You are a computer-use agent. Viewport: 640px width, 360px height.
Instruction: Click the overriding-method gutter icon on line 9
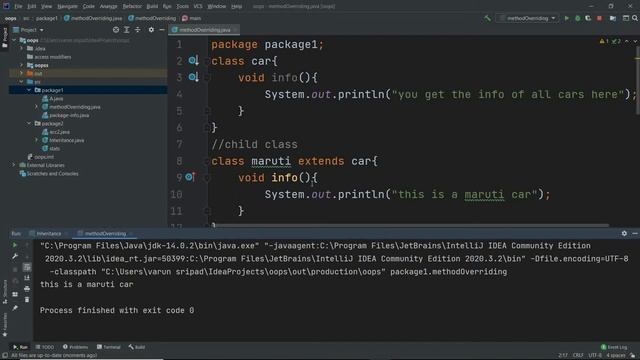pos(190,177)
